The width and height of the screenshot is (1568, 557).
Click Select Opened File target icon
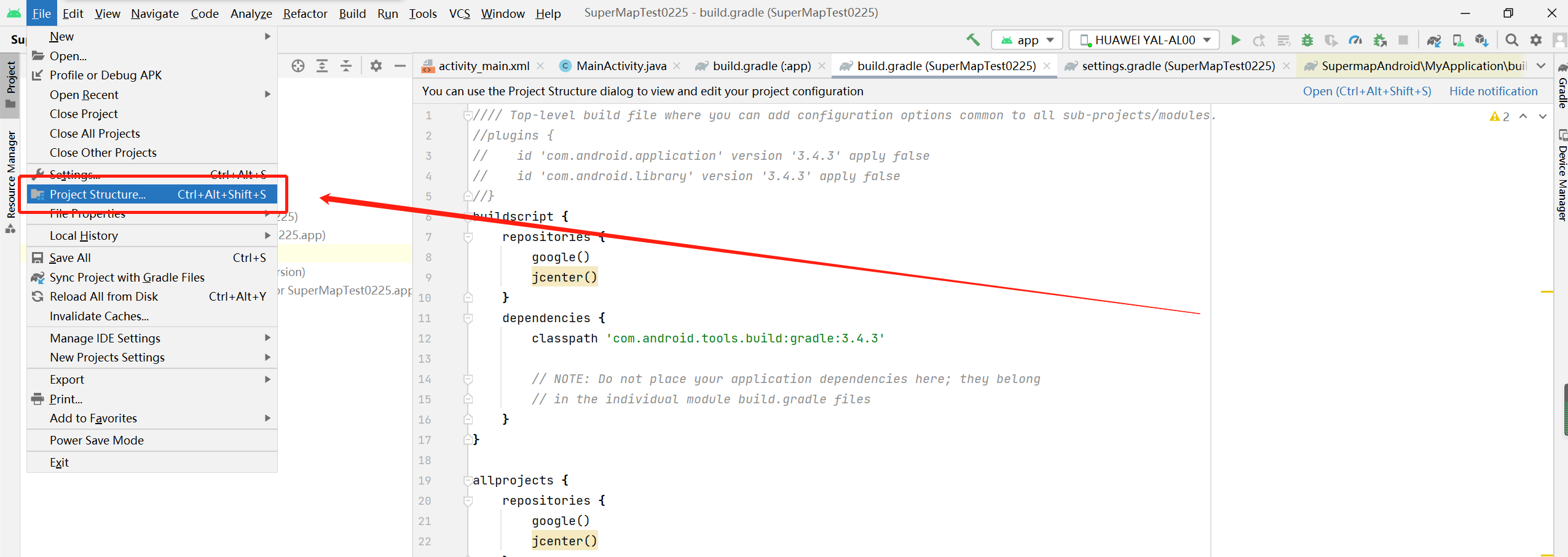click(x=298, y=66)
